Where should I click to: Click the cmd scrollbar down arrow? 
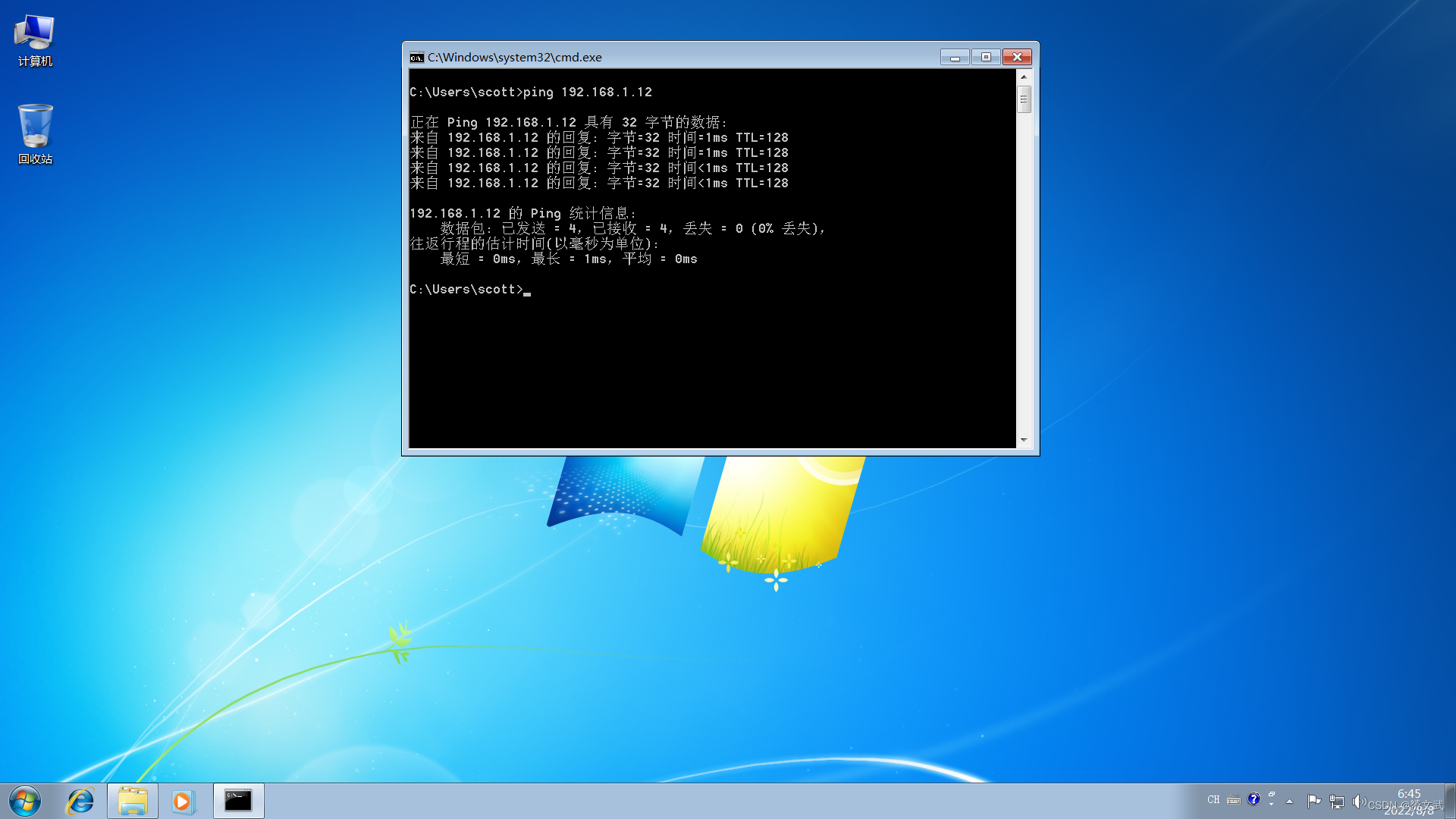pos(1024,440)
